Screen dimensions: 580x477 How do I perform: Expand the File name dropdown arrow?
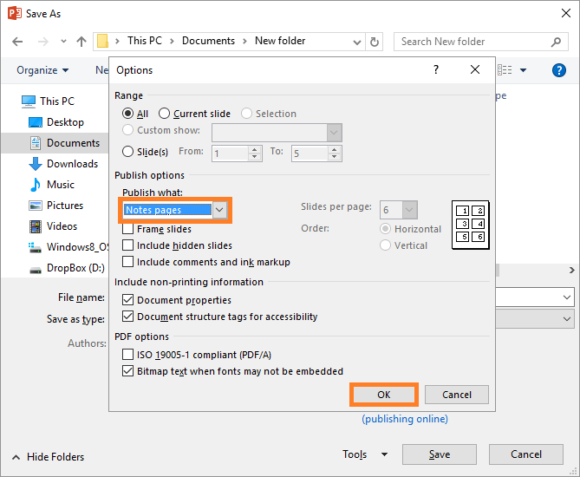pyautogui.click(x=567, y=297)
